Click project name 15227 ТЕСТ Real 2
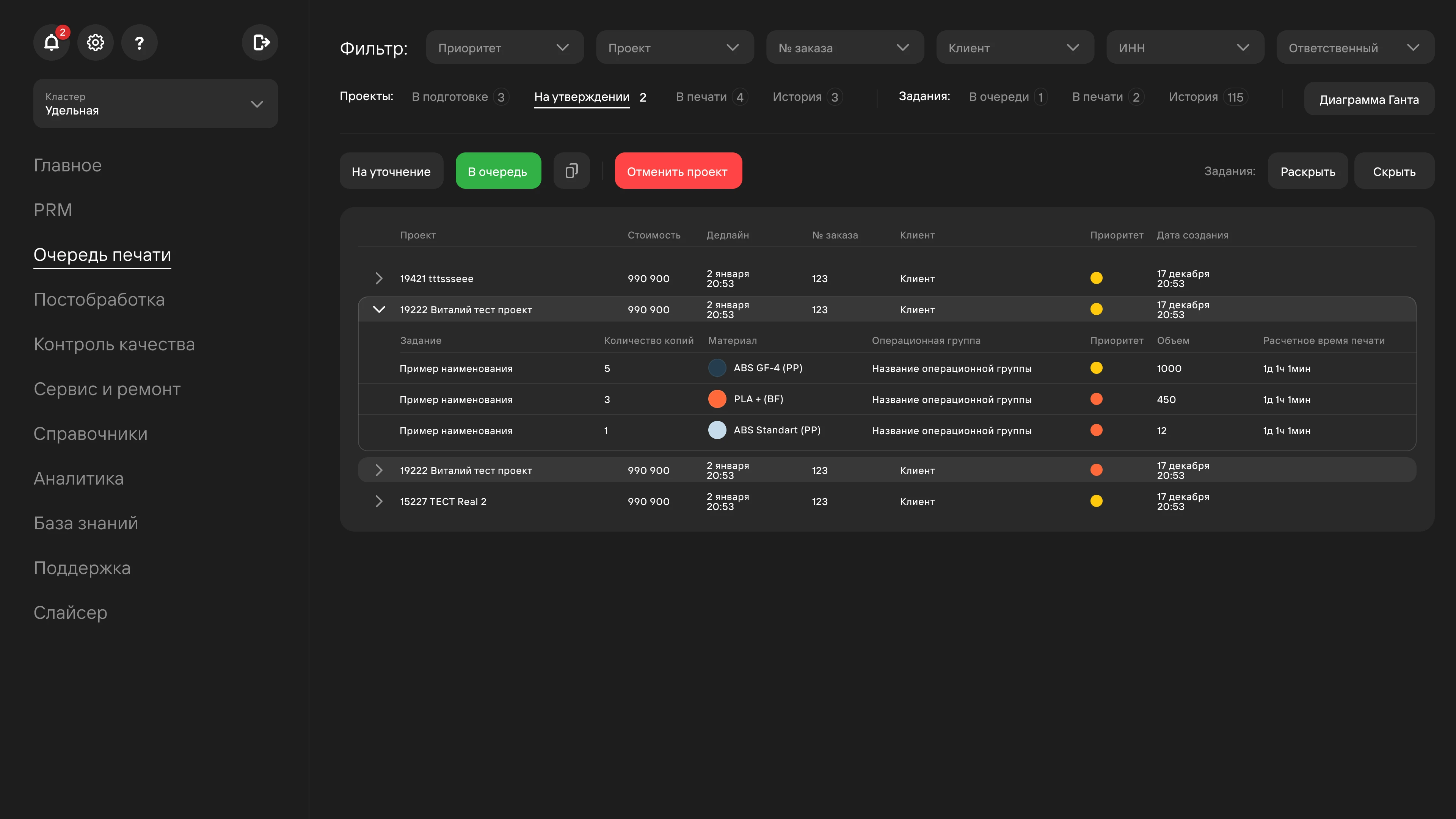This screenshot has width=1456, height=819. tap(443, 502)
